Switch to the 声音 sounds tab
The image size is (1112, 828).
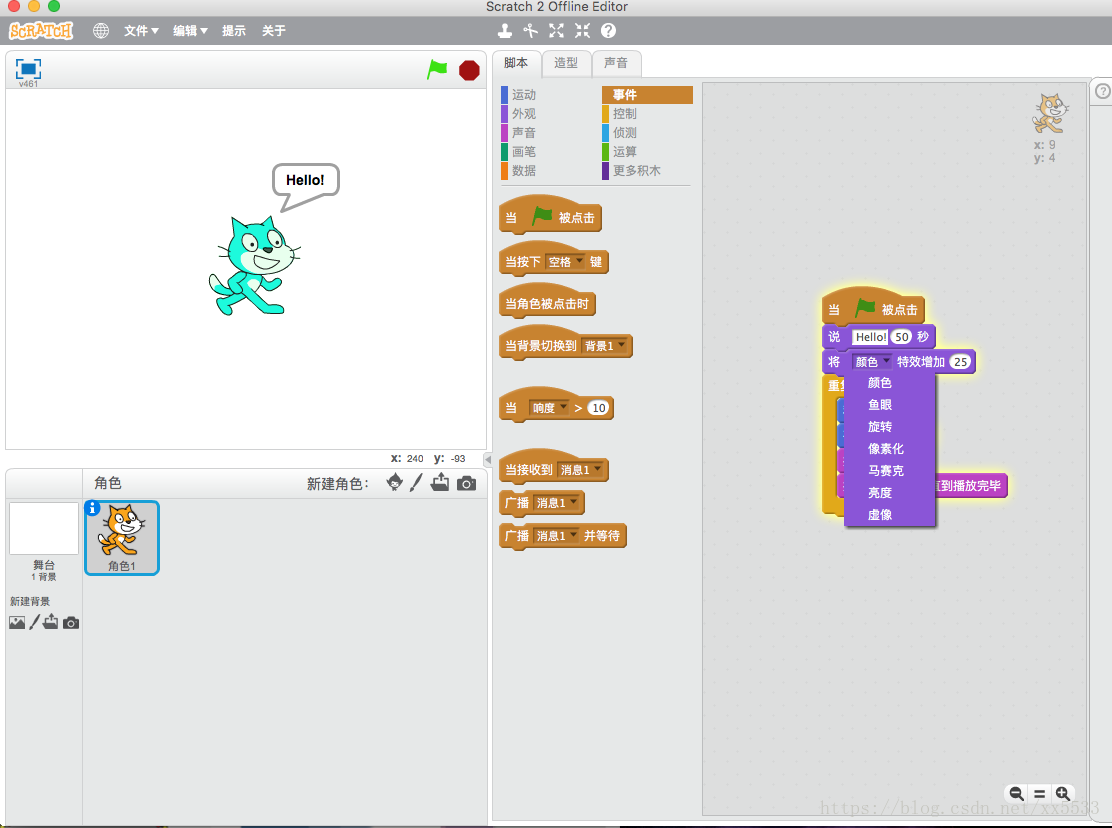[616, 63]
